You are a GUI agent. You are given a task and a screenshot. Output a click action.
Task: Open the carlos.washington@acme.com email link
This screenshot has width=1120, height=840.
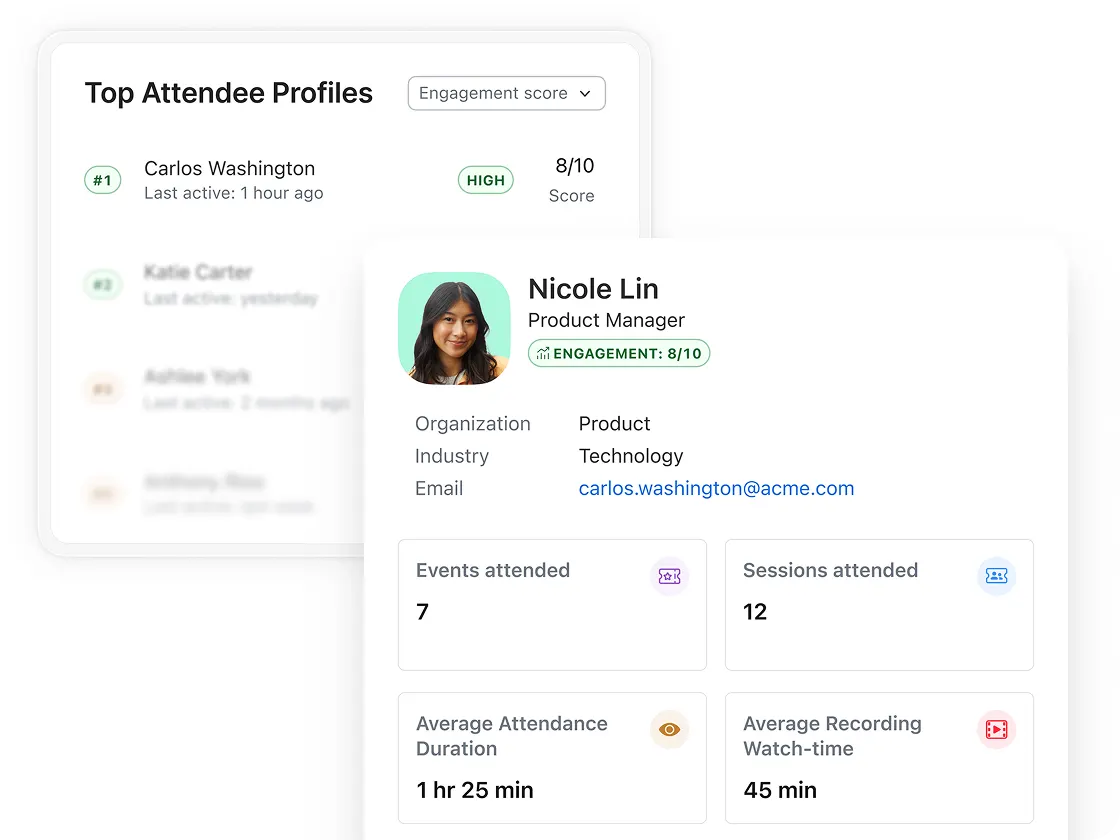716,489
